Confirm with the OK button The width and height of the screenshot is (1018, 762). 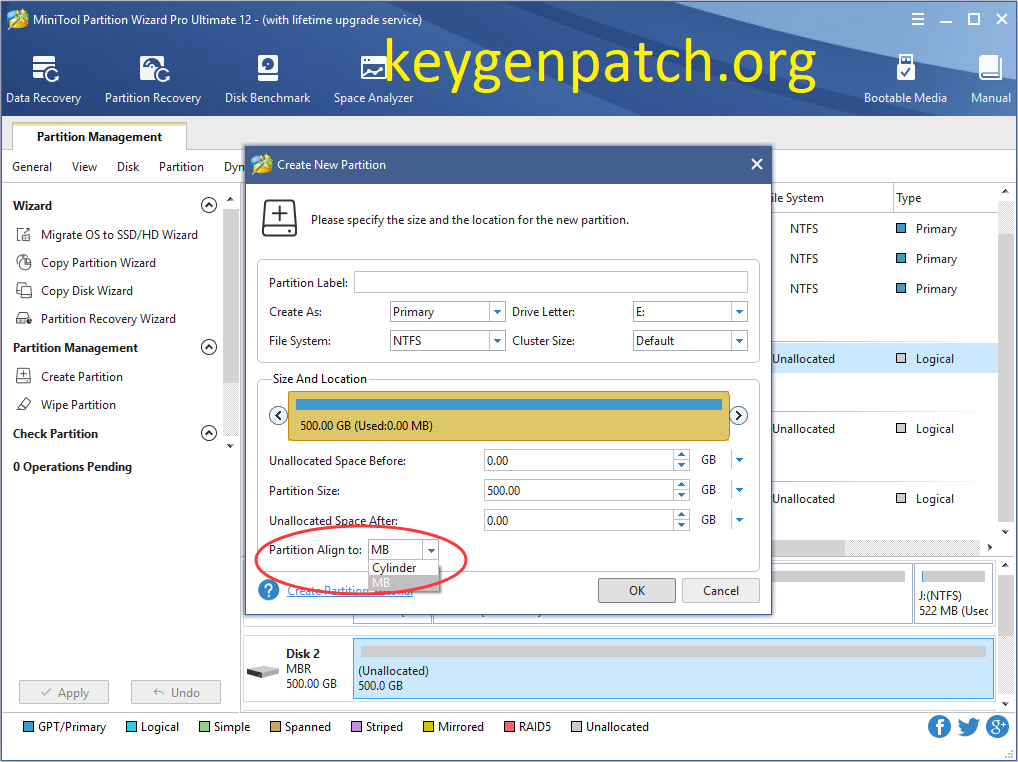pyautogui.click(x=637, y=591)
